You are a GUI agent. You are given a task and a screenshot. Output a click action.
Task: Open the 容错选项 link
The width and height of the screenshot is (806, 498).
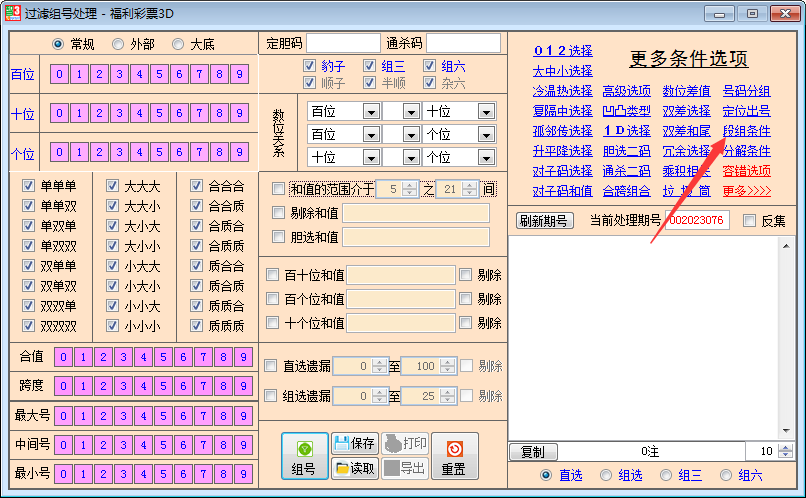[746, 171]
